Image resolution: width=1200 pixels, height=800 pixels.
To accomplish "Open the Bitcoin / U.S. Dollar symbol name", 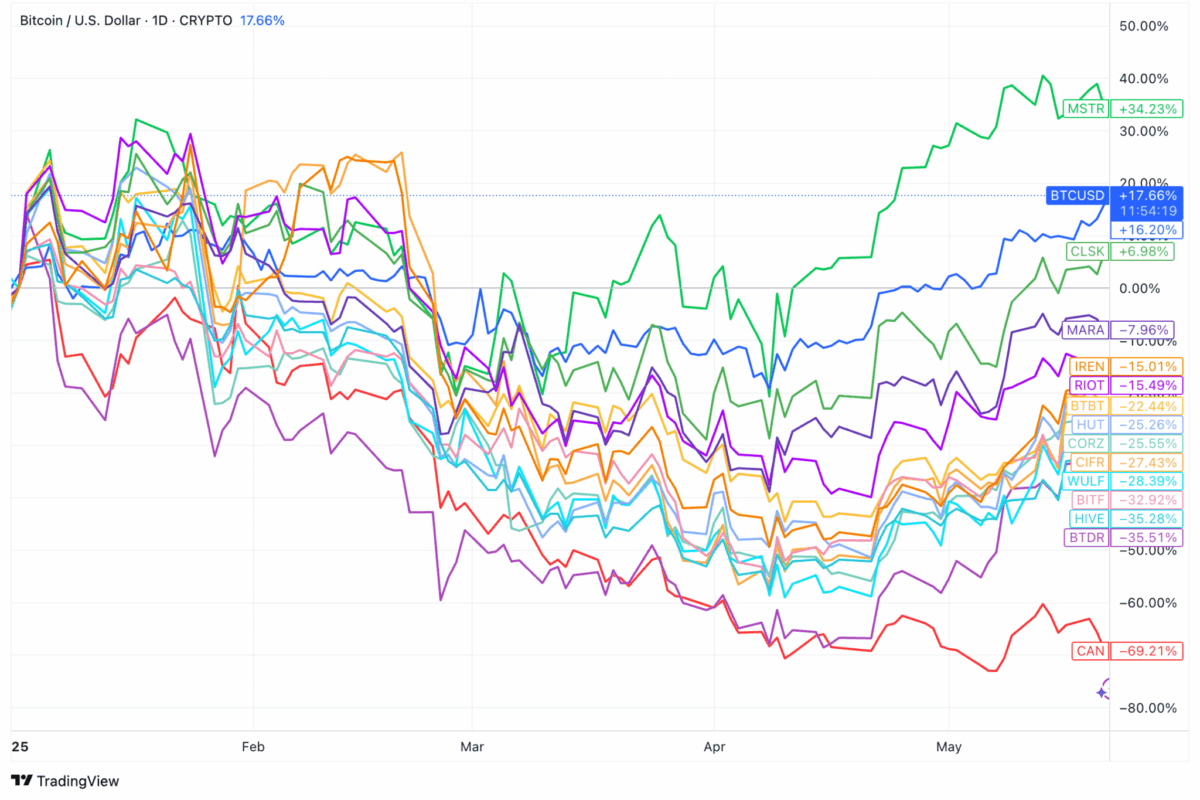I will click(80, 19).
